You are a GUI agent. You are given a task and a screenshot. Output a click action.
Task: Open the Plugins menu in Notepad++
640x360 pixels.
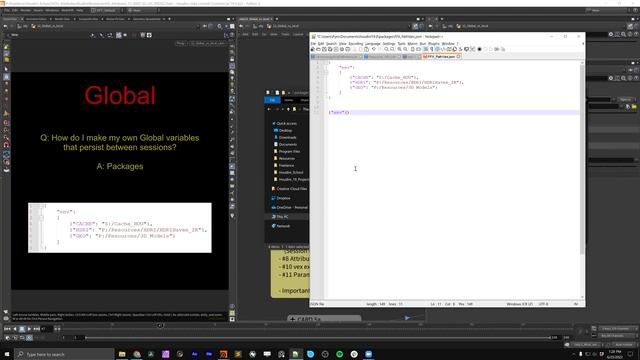[x=433, y=44]
